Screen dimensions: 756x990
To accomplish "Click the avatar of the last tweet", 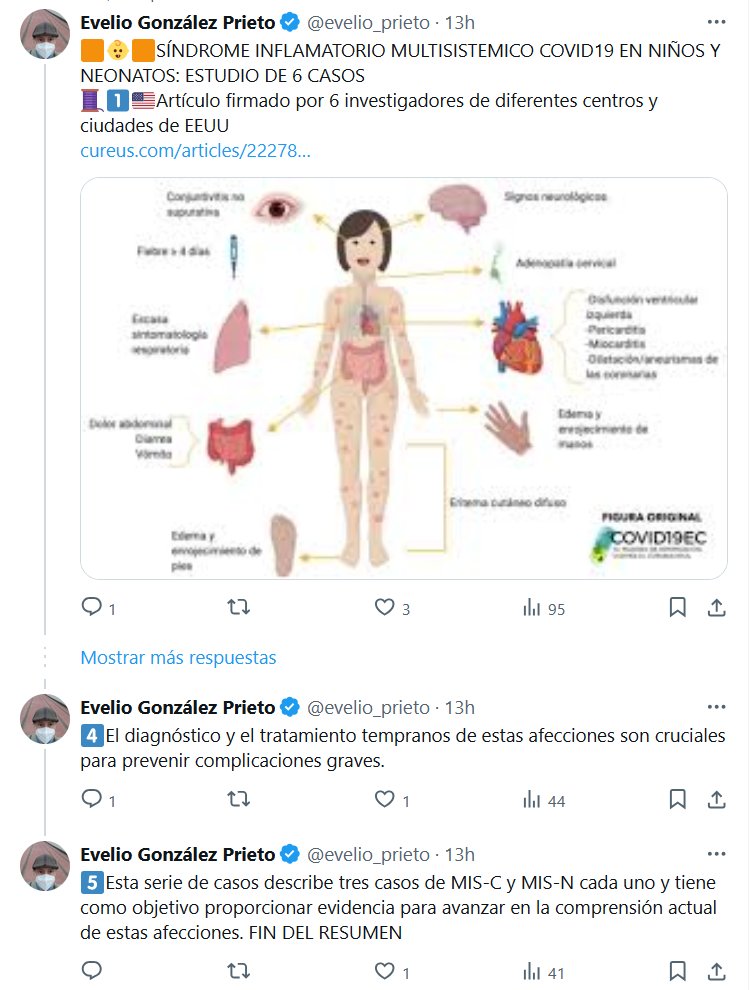I will [x=44, y=867].
